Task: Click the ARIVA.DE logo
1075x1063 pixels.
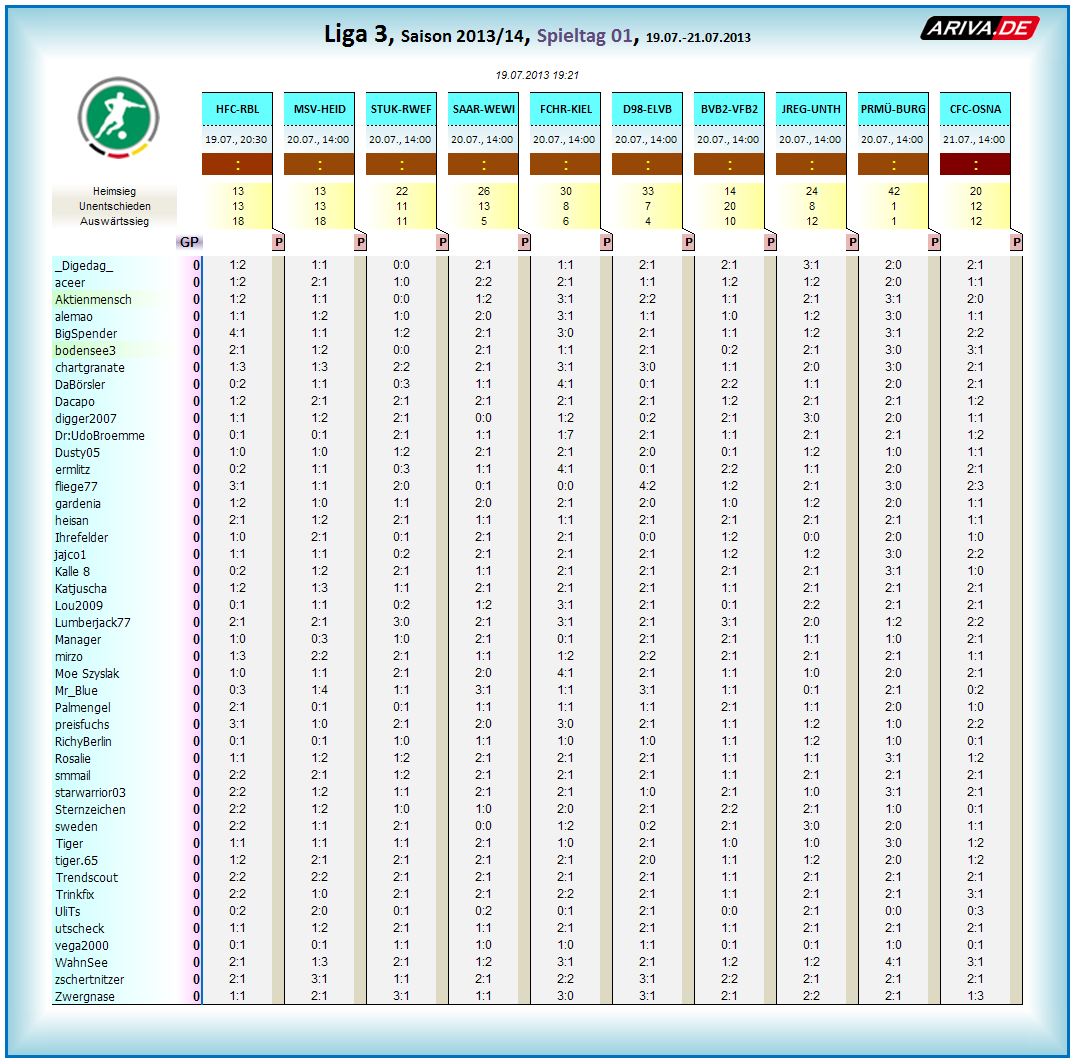Action: point(979,29)
